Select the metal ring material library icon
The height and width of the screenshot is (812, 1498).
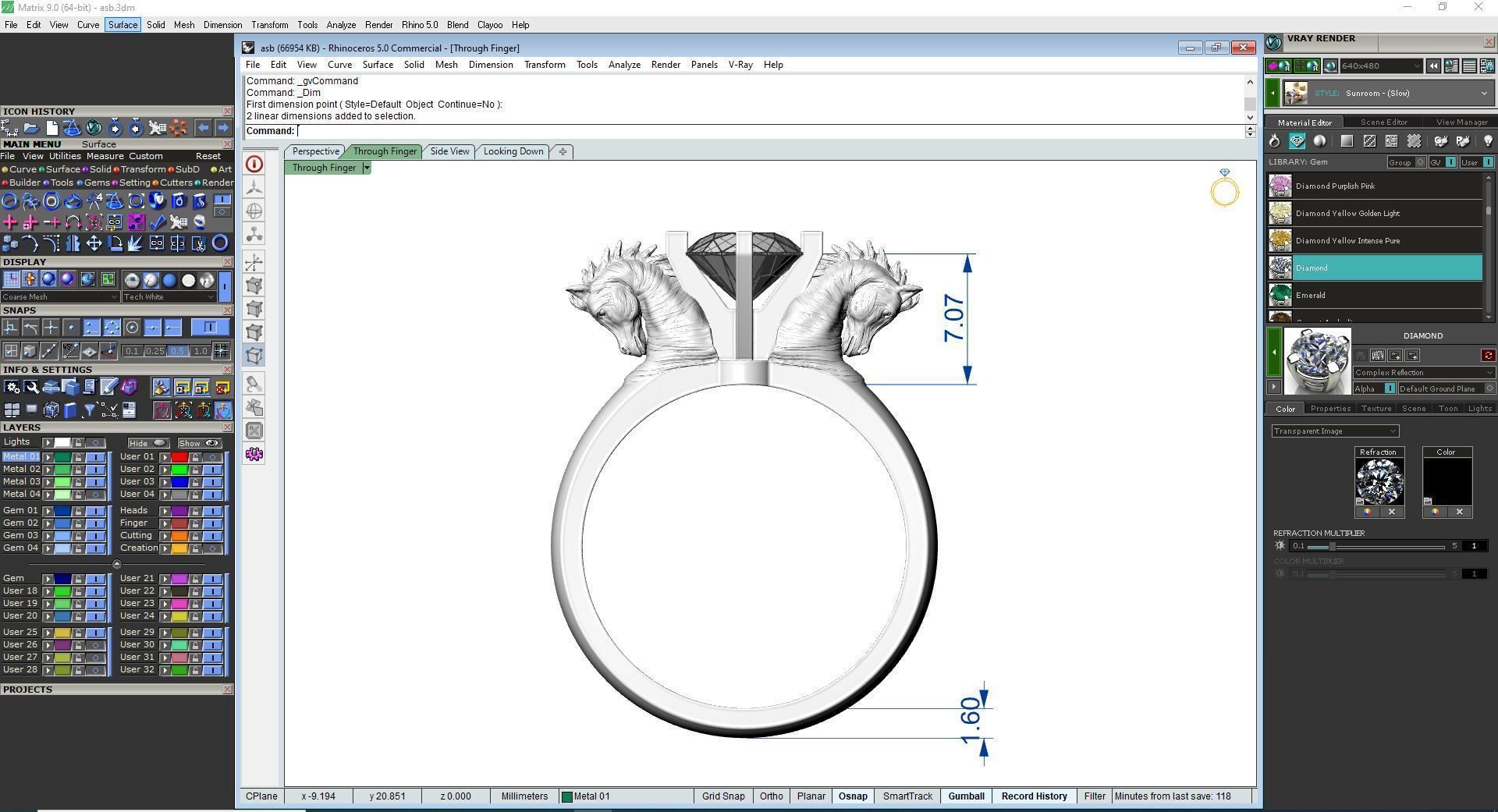click(x=1274, y=141)
